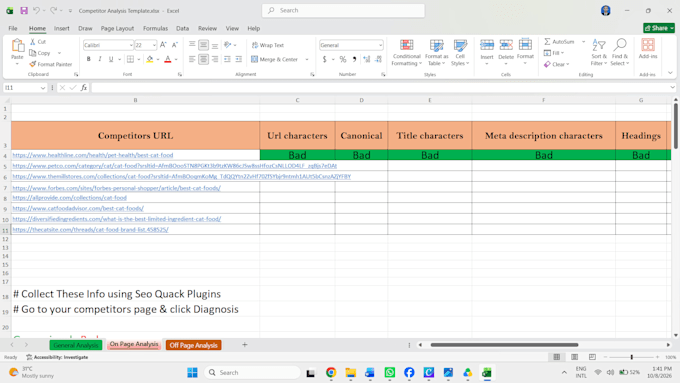Open Format as Table gallery

436,52
